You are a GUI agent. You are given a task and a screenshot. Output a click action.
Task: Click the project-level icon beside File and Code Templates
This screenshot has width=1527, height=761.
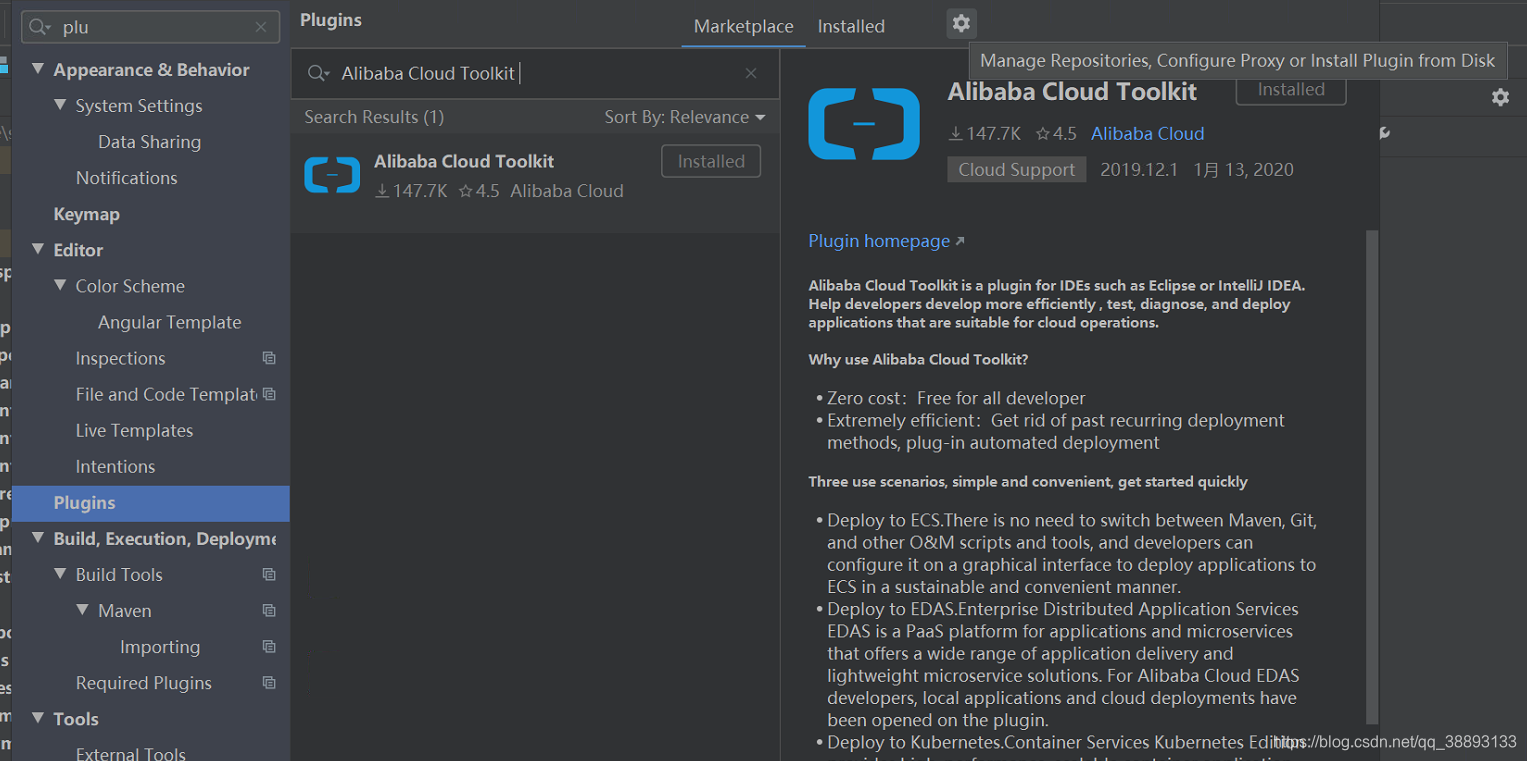[x=269, y=394]
